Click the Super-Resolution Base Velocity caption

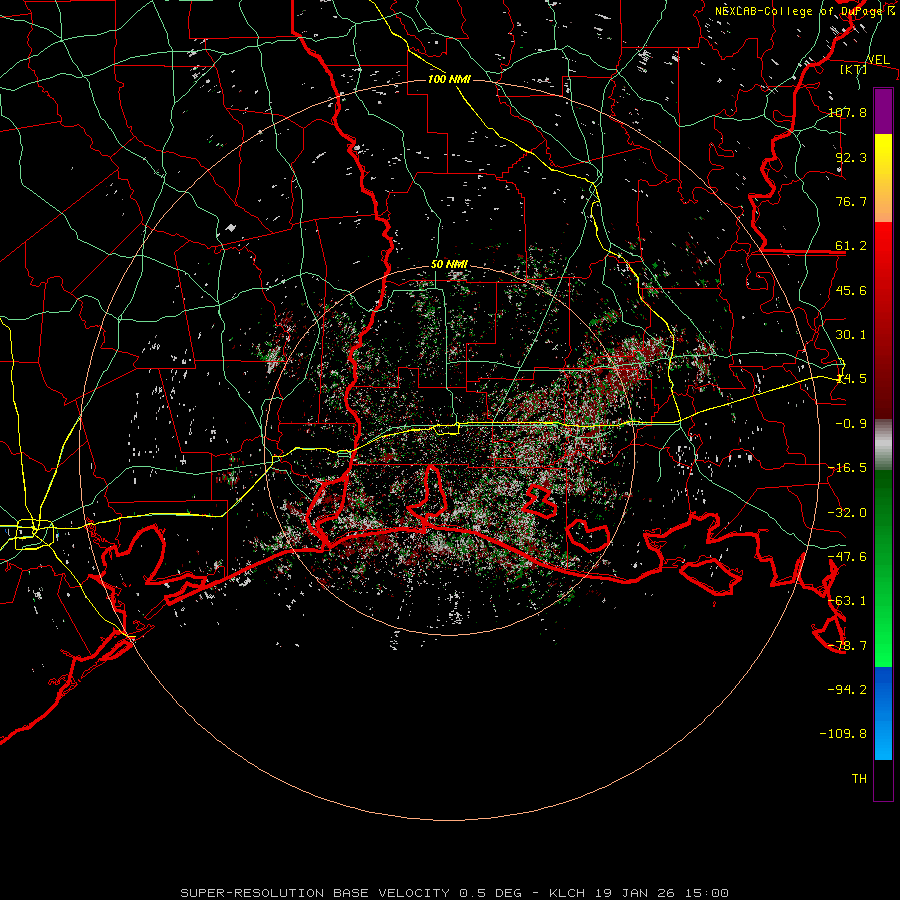pos(455,893)
